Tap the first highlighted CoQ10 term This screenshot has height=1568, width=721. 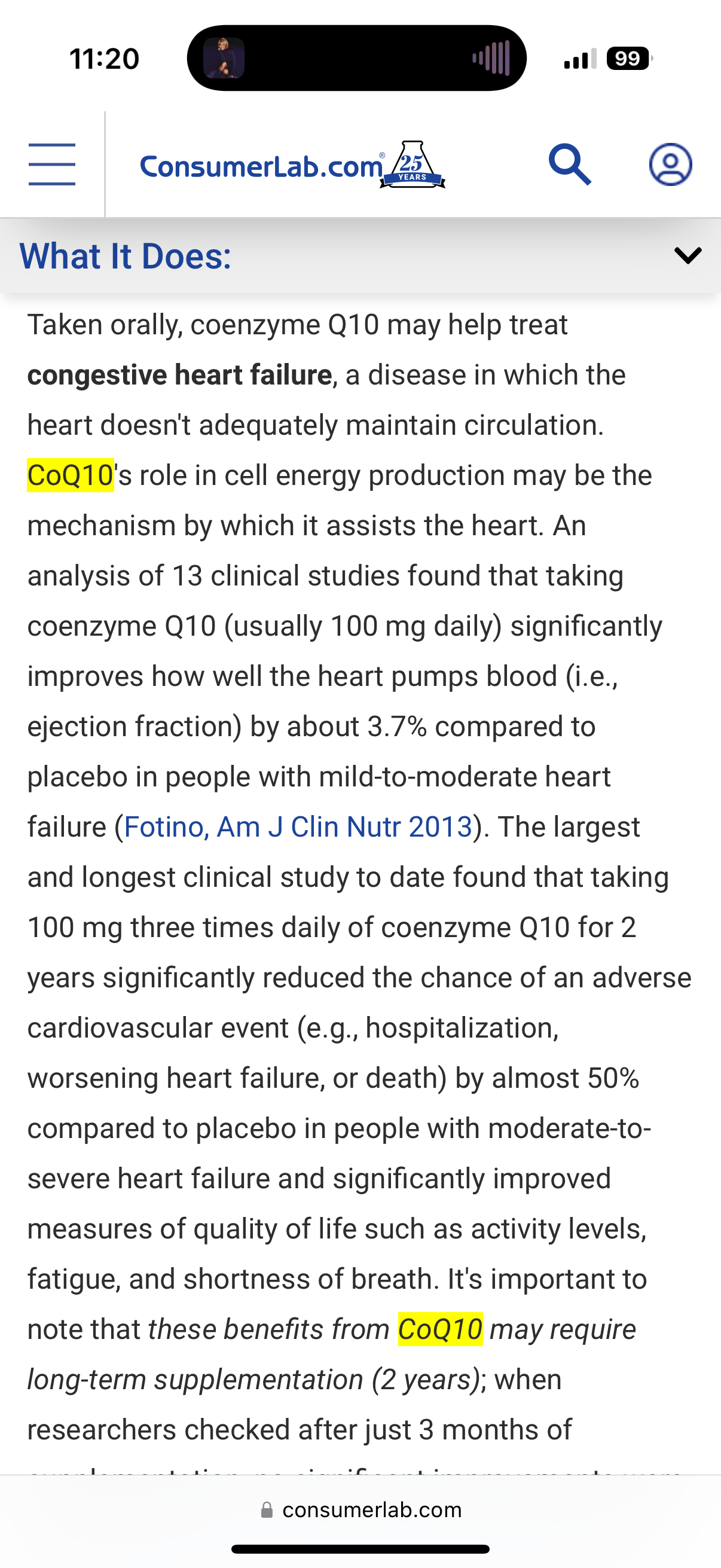tap(71, 475)
